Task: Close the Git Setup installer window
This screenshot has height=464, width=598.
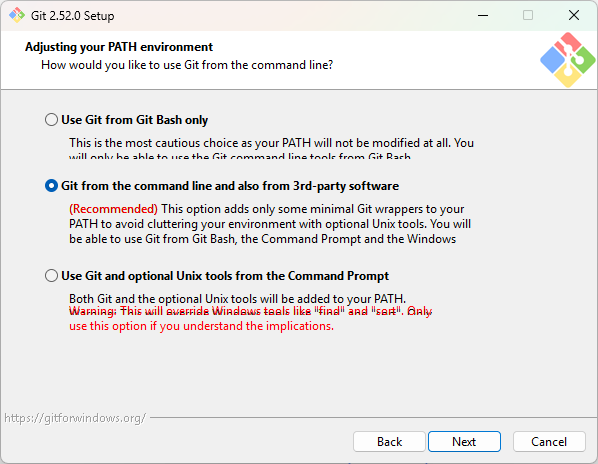Action: (x=574, y=15)
